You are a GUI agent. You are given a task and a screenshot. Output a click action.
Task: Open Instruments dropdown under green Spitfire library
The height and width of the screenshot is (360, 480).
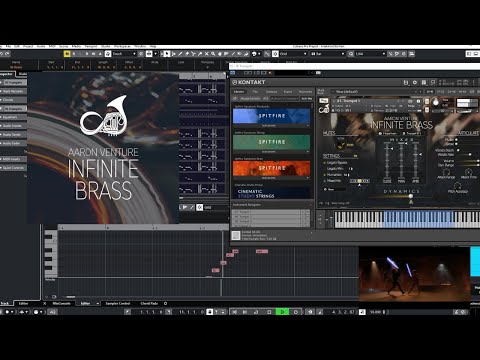point(271,152)
